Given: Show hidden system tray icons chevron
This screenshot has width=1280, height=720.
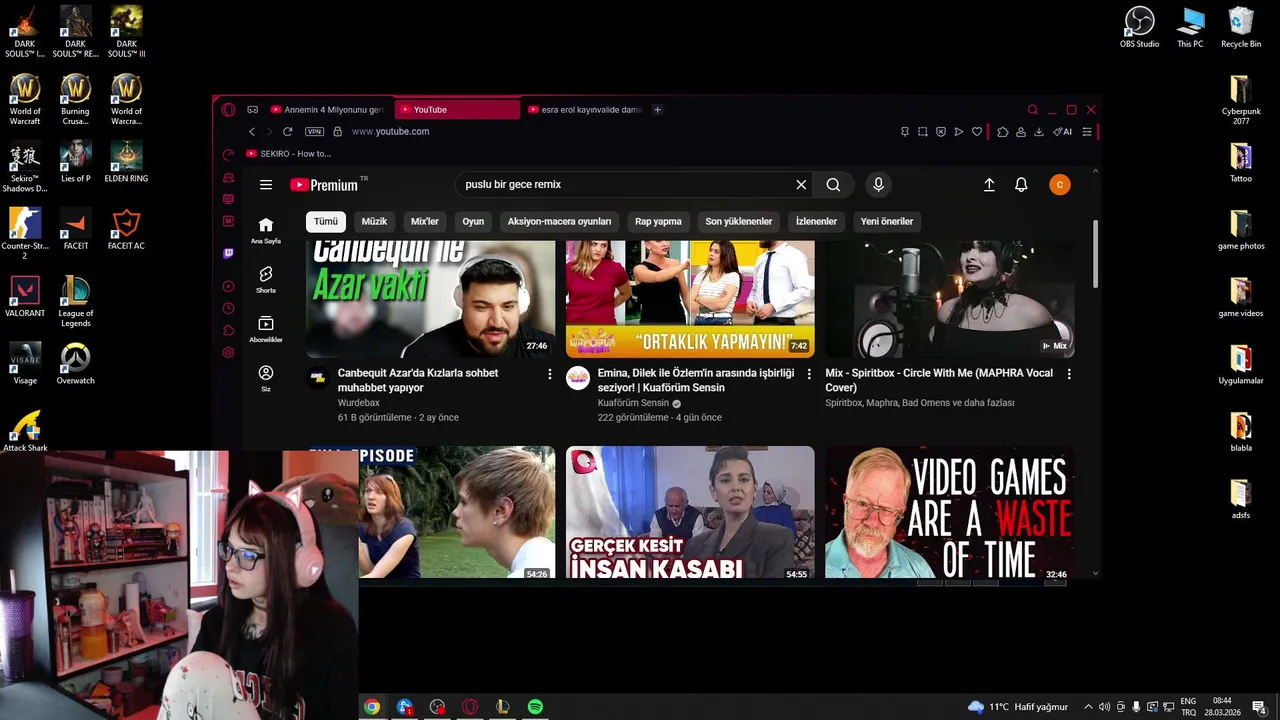Looking at the screenshot, I should [x=1089, y=707].
